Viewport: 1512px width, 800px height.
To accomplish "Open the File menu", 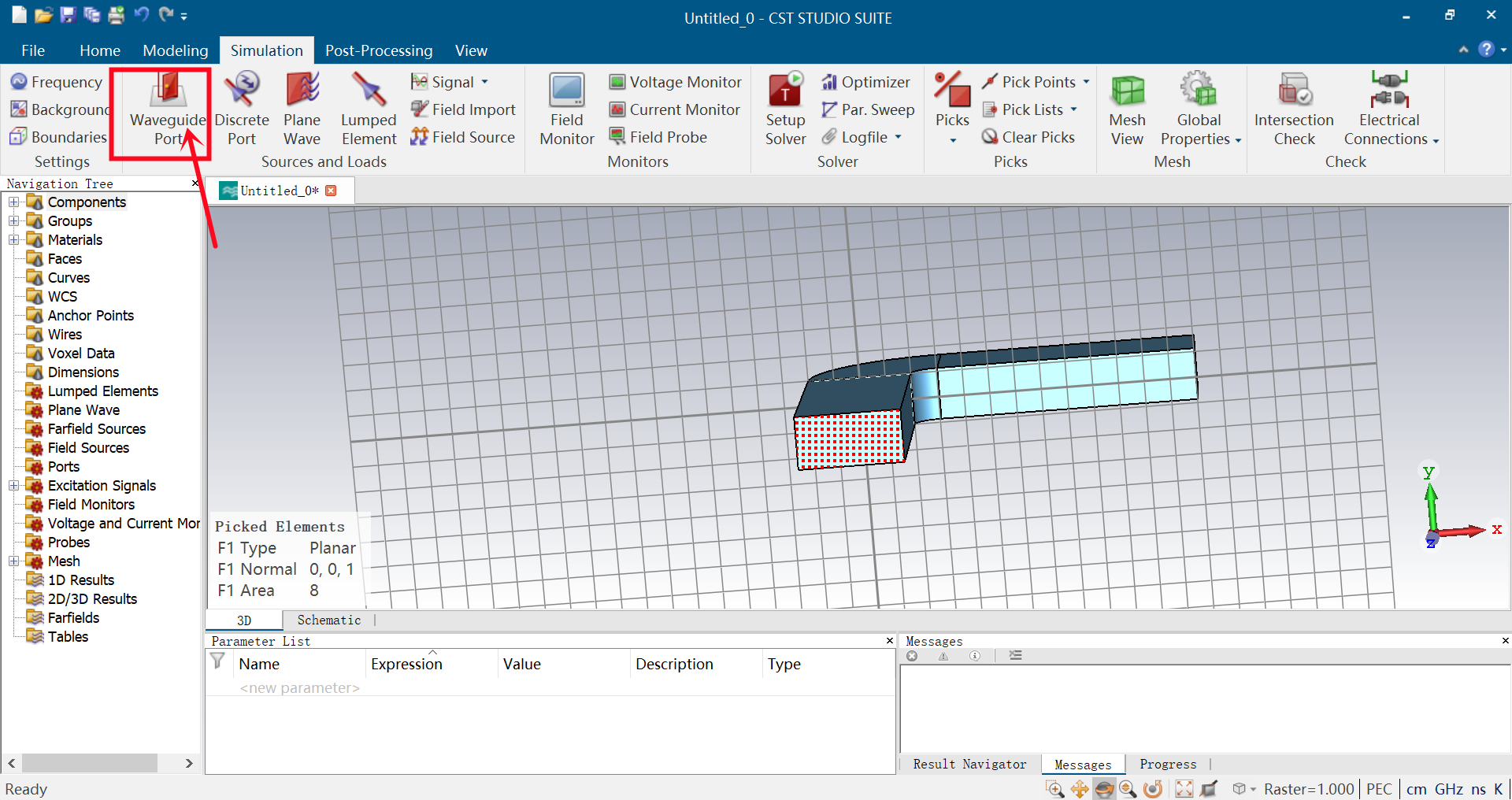I will coord(33,50).
